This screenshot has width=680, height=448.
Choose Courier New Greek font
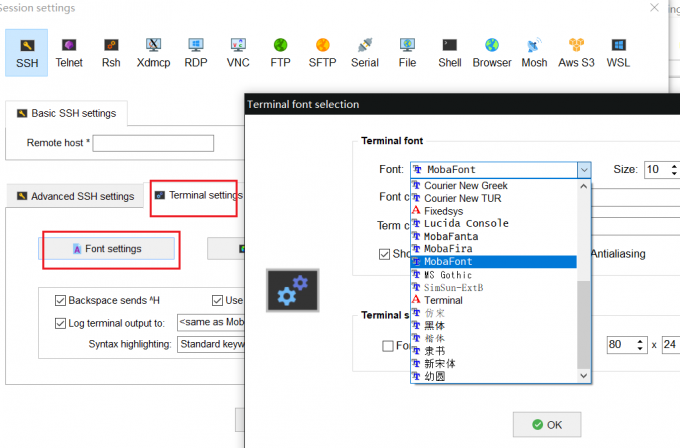pos(494,186)
